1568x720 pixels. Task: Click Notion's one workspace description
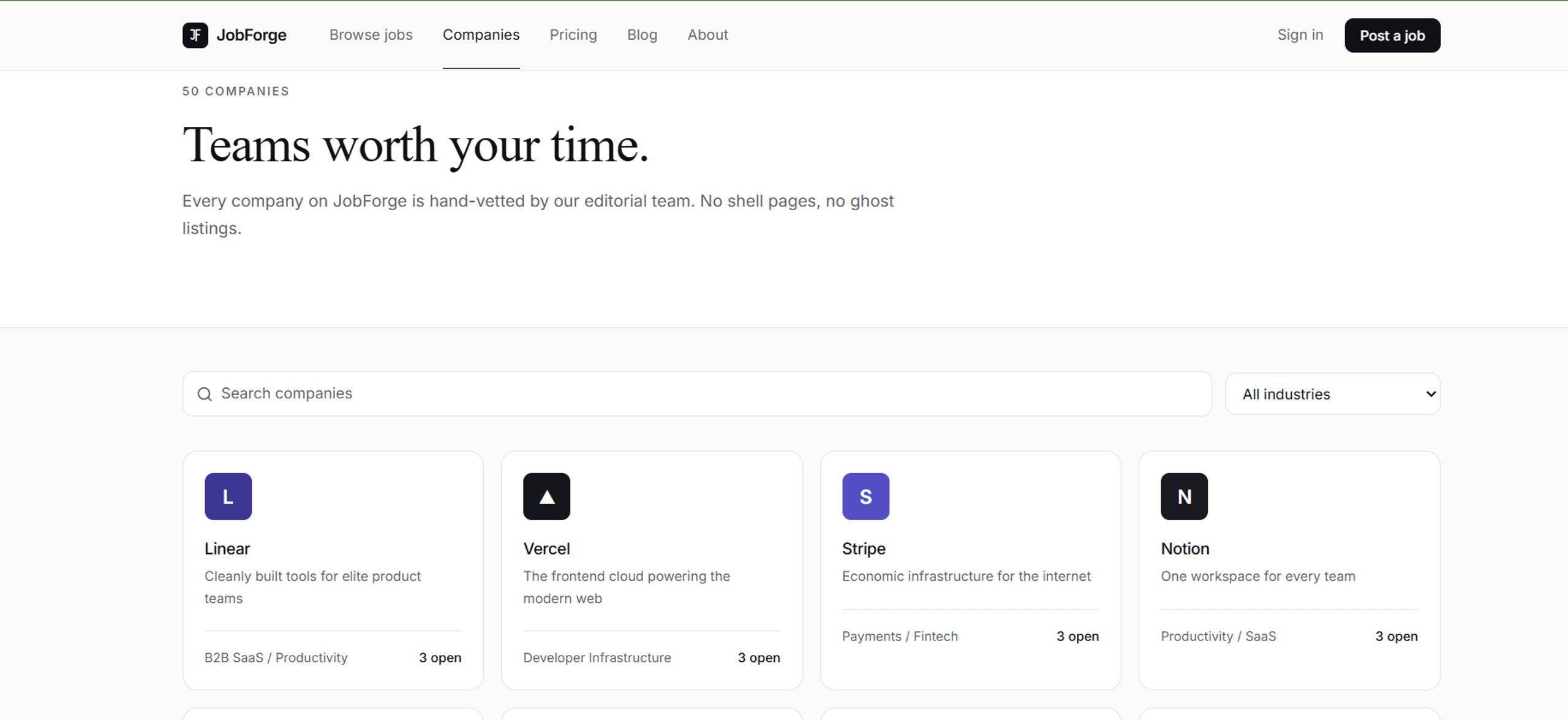click(1257, 576)
